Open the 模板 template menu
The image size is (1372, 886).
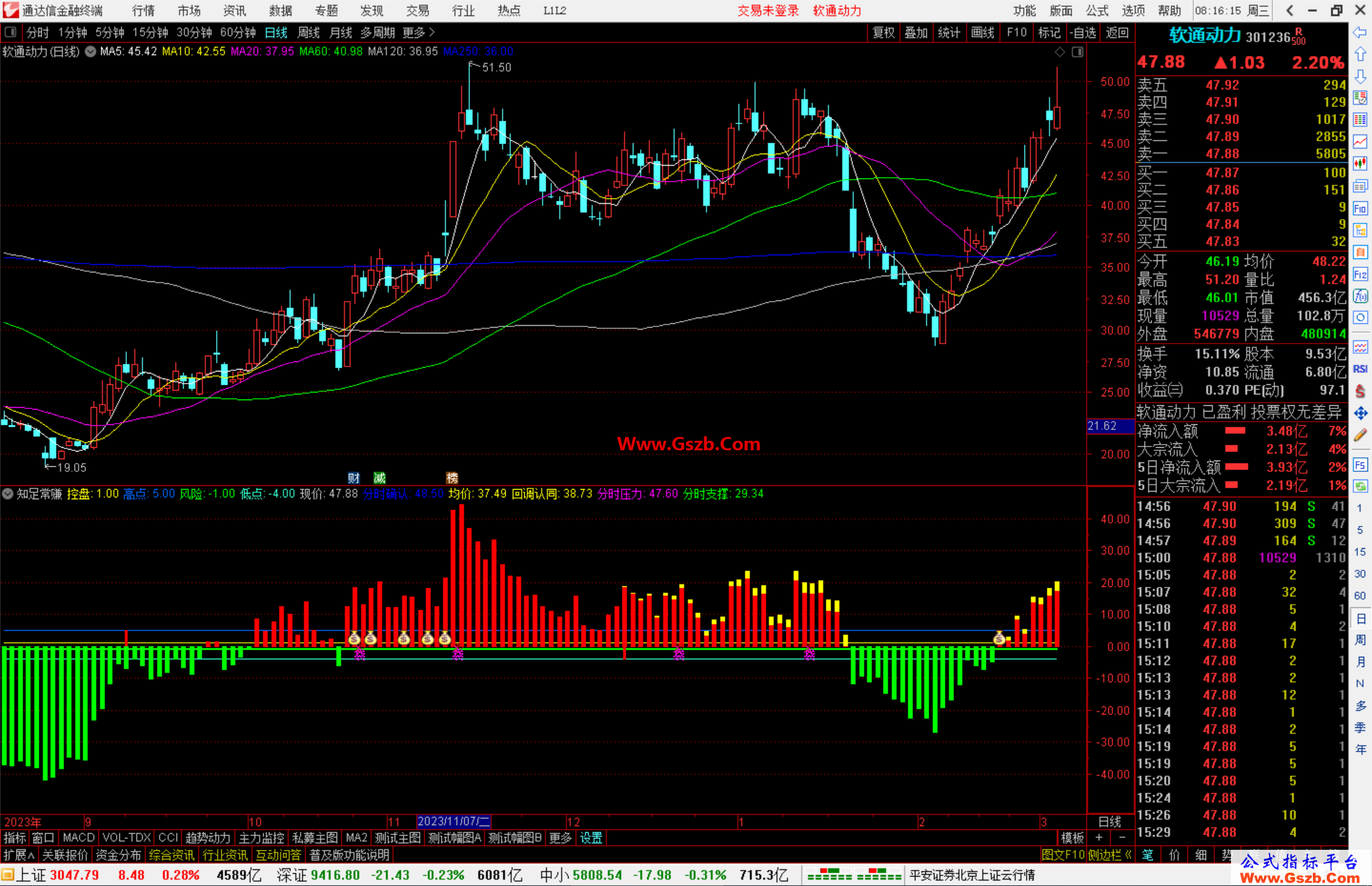click(x=1072, y=838)
